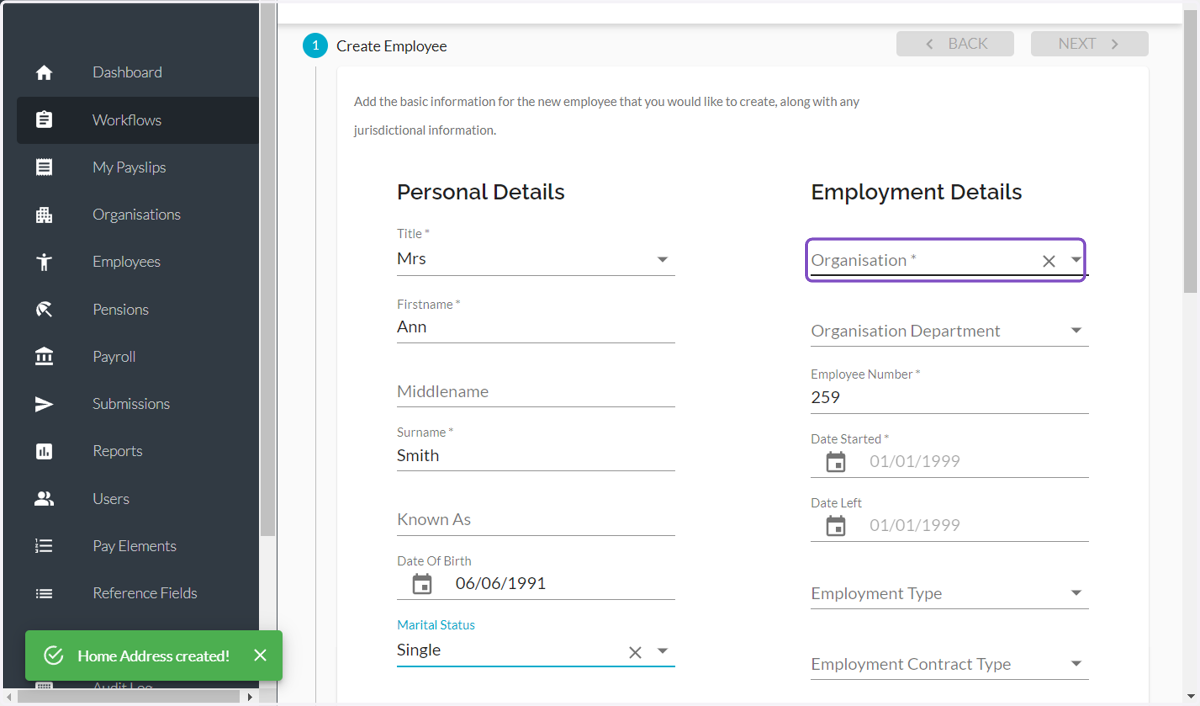
Task: Expand the Organisation dropdown arrow
Action: (x=1076, y=260)
